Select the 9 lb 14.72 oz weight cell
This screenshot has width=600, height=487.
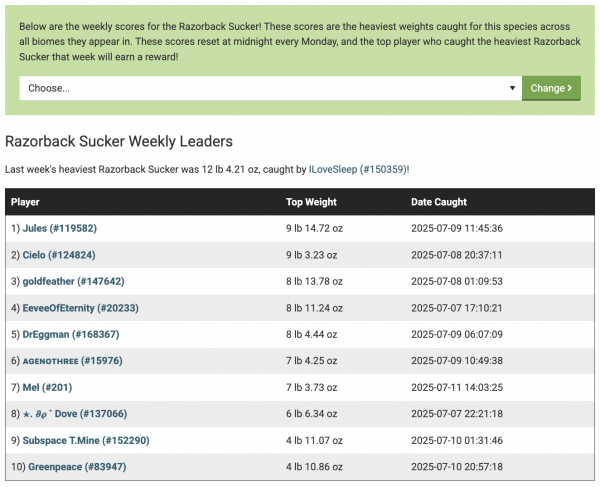[x=314, y=228]
